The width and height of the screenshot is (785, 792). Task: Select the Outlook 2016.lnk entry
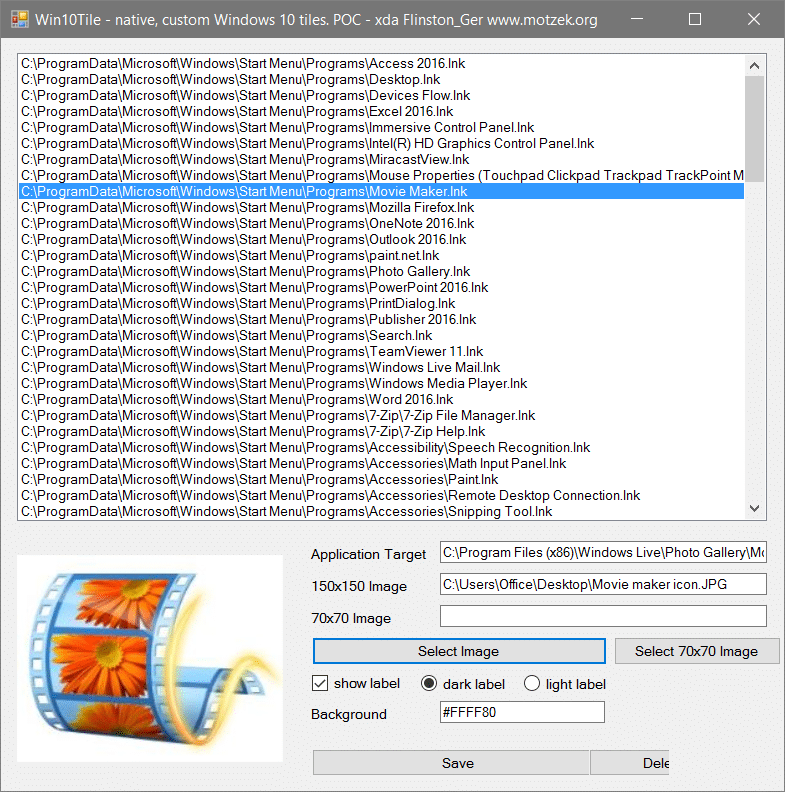tap(381, 239)
